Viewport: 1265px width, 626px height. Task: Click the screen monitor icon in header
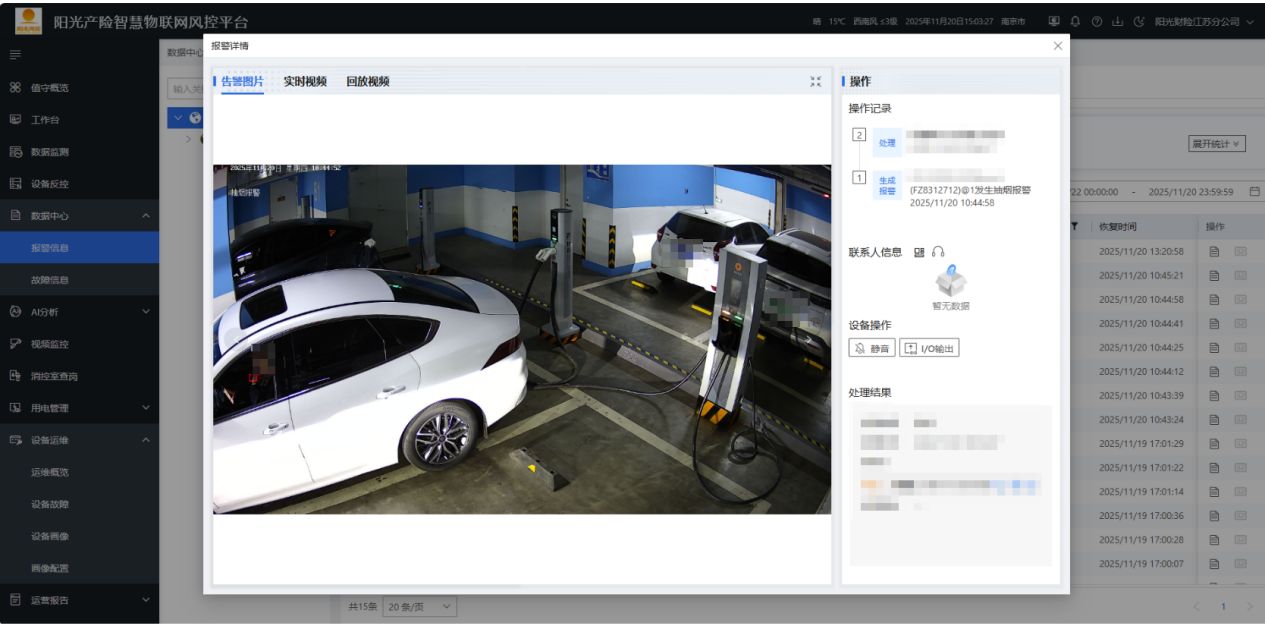click(1054, 22)
